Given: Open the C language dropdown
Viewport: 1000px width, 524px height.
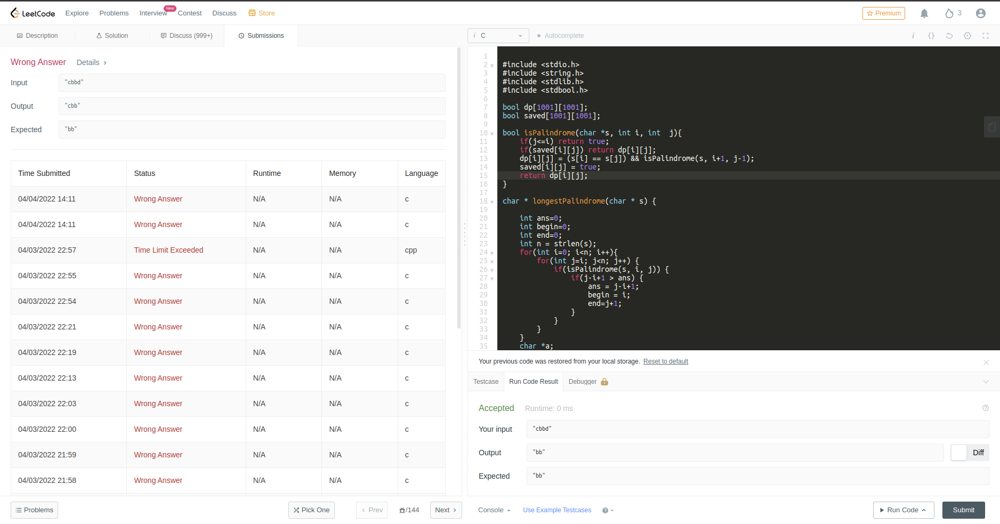Looking at the screenshot, I should [x=498, y=36].
